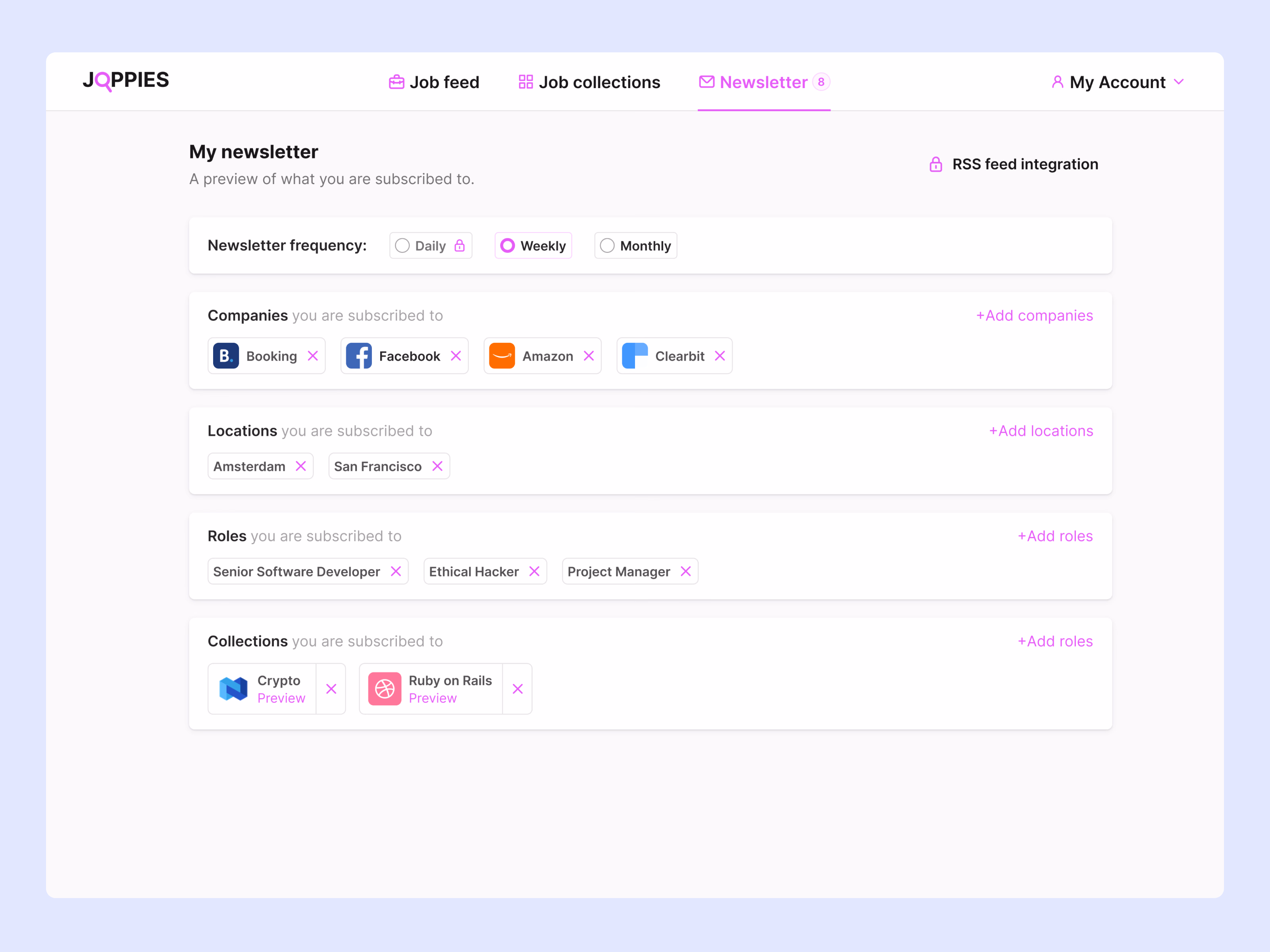Click the My Account user icon
Screen dimensions: 1270x952
pos(1058,82)
